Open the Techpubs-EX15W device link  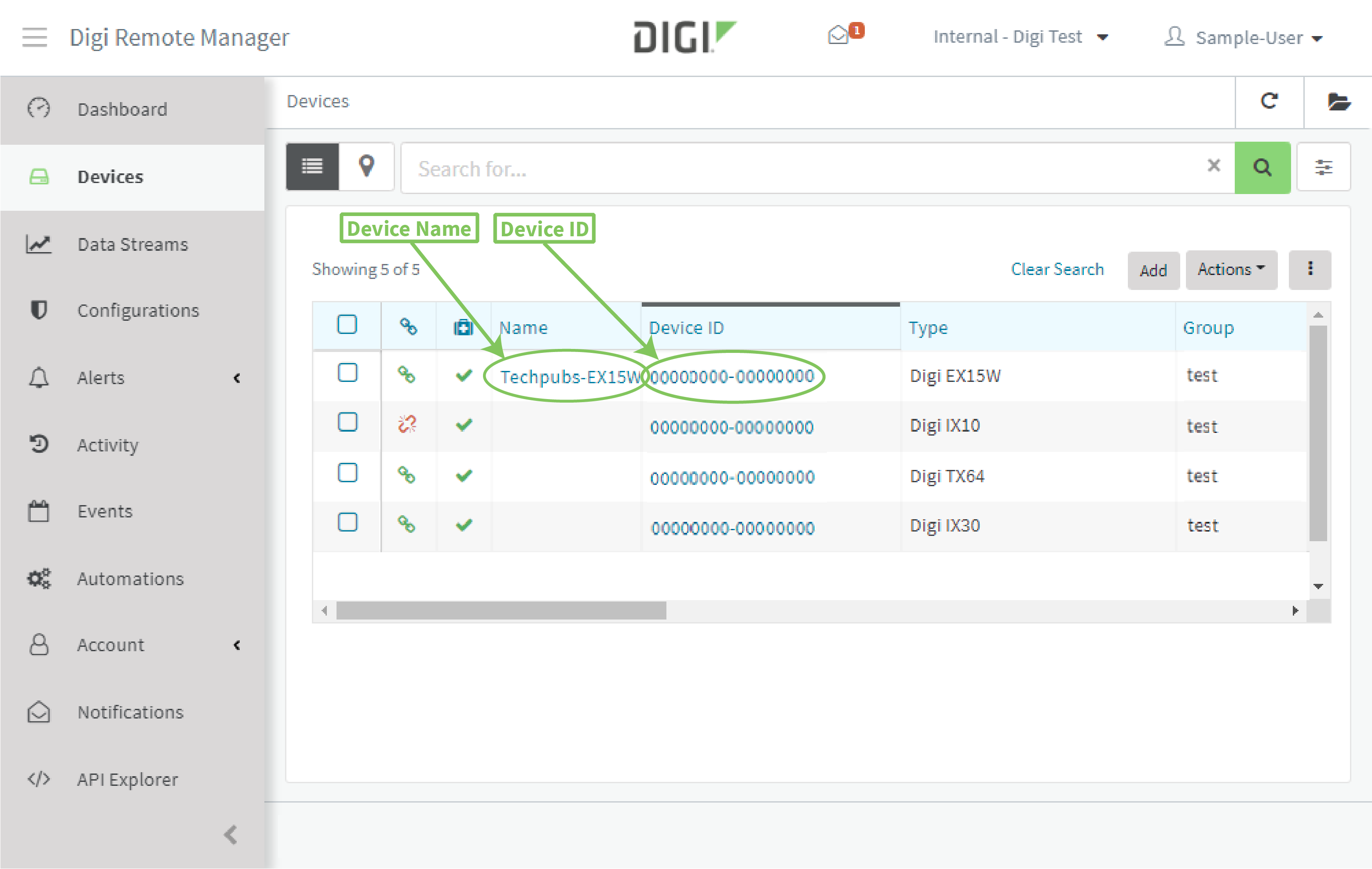click(x=571, y=377)
